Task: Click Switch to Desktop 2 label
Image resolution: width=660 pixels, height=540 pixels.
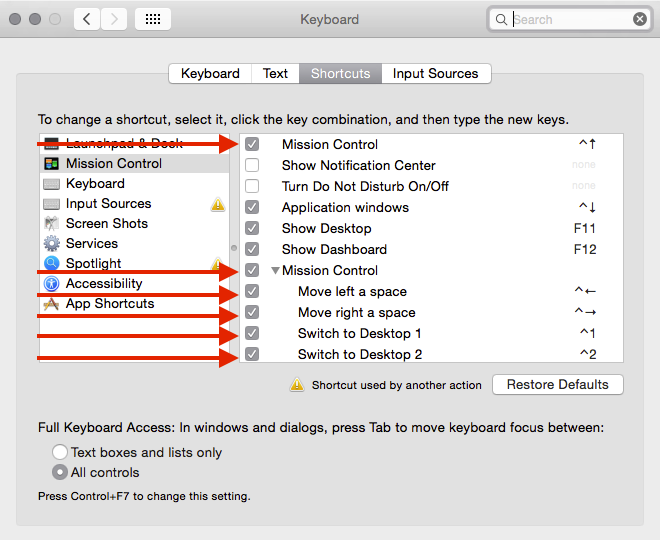Action: (x=360, y=354)
